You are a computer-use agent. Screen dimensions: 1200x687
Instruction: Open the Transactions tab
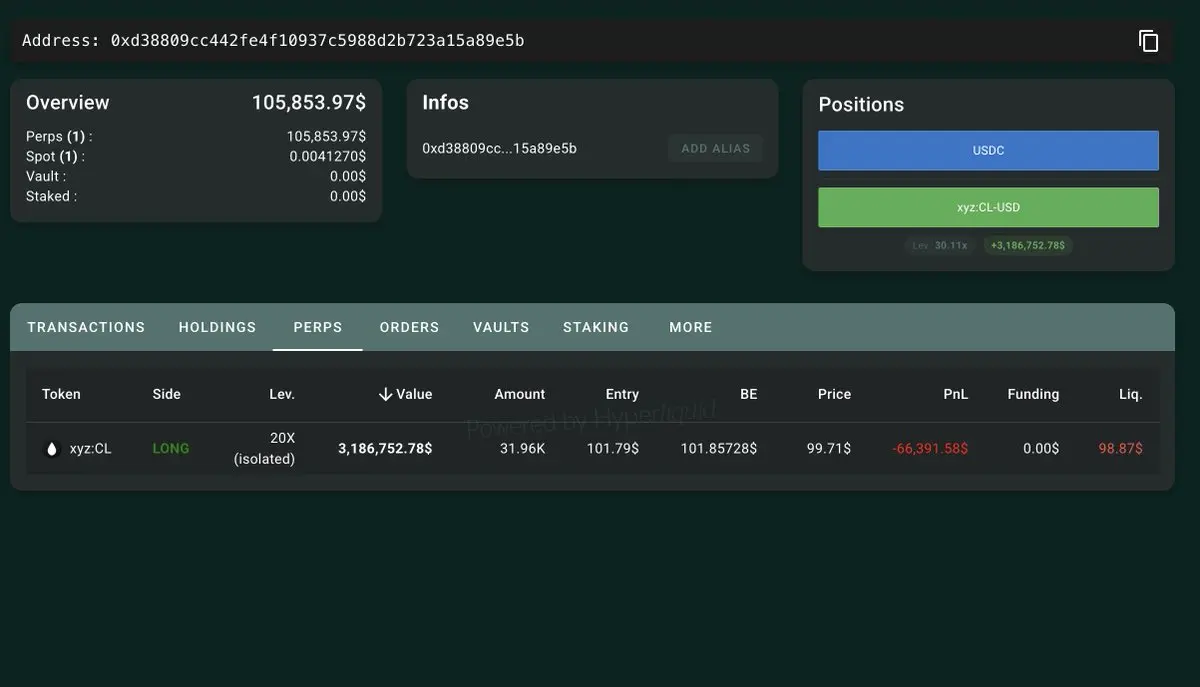pyautogui.click(x=86, y=327)
